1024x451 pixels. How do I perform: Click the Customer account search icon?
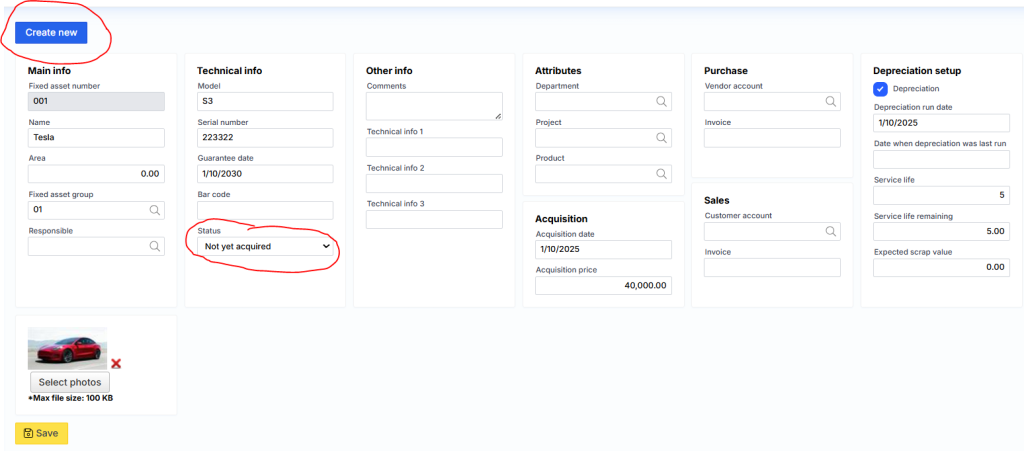pos(830,231)
